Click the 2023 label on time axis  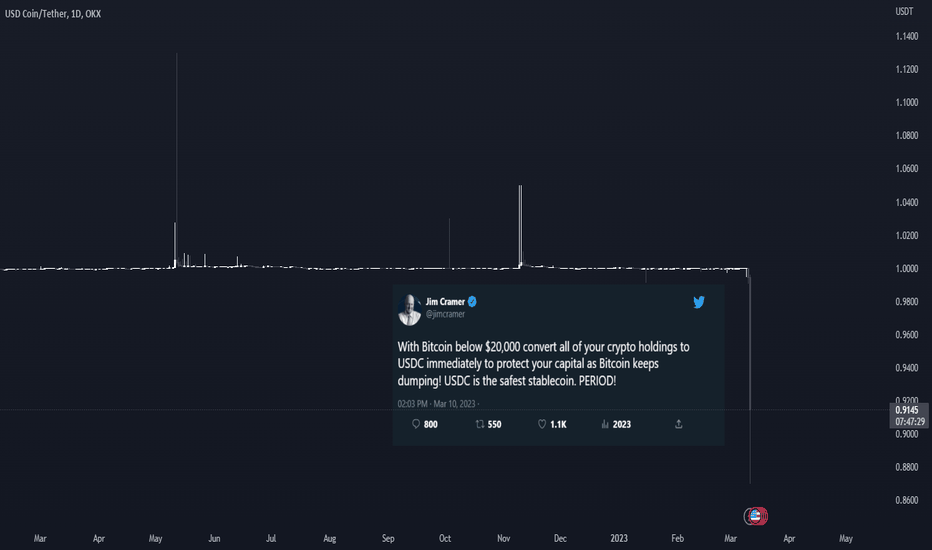pyautogui.click(x=619, y=538)
